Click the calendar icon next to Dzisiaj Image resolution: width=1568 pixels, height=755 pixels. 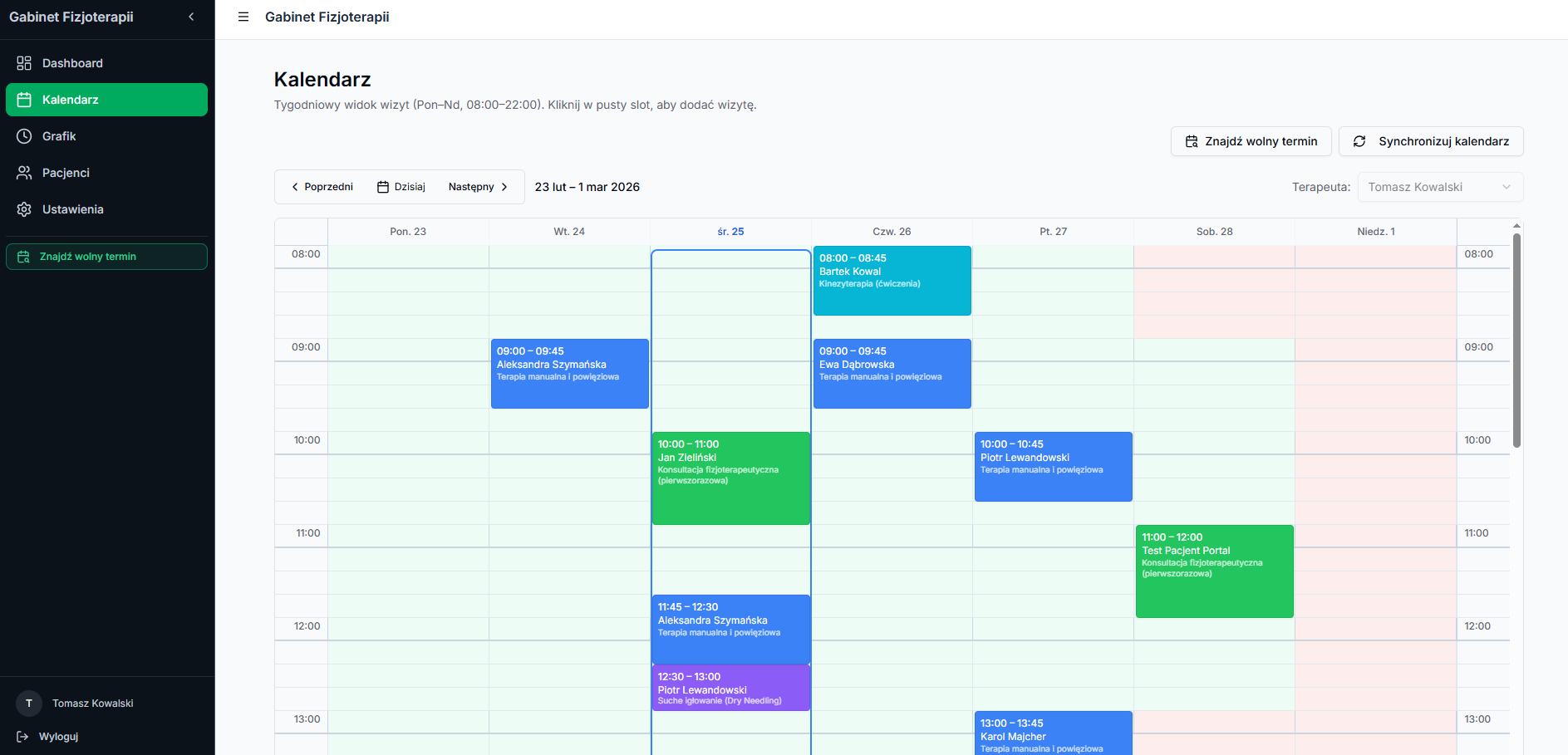383,187
